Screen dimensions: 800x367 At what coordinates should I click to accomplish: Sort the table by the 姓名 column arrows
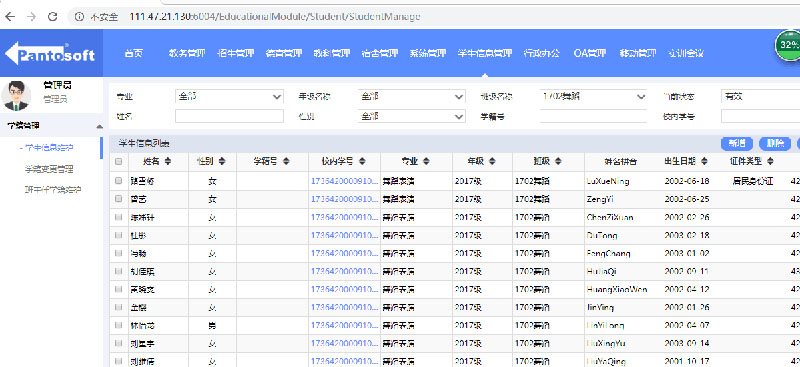pos(168,161)
